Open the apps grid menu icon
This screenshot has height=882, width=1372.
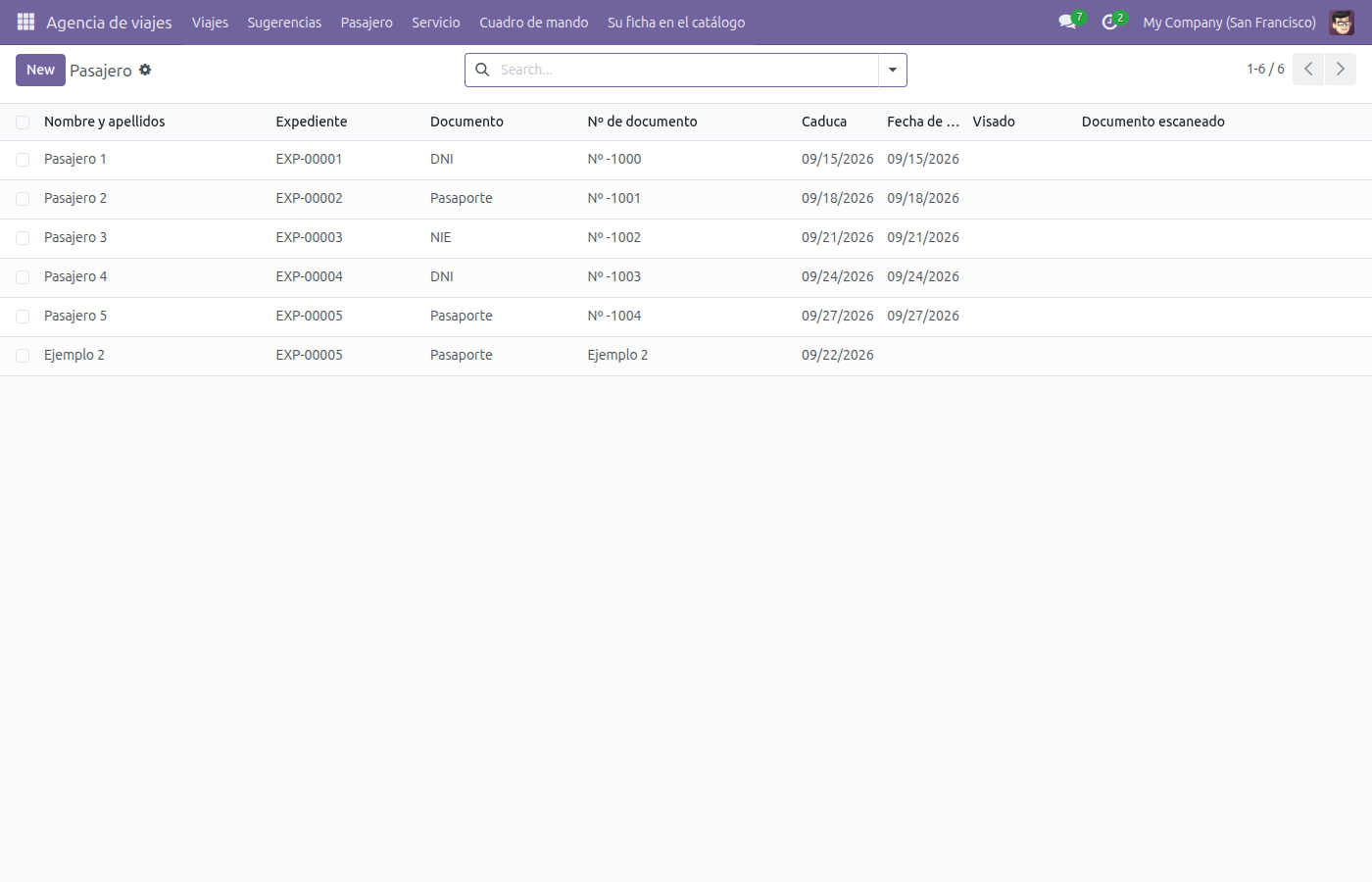pyautogui.click(x=26, y=22)
